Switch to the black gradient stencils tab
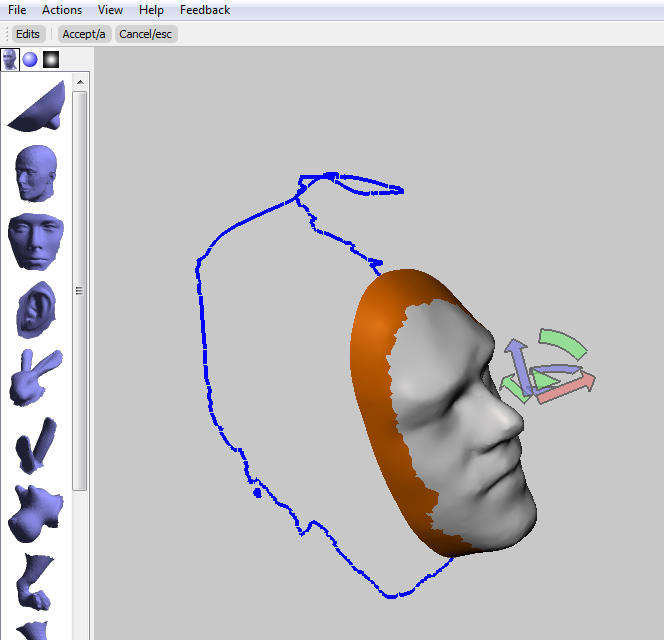This screenshot has width=664, height=640. coord(51,59)
